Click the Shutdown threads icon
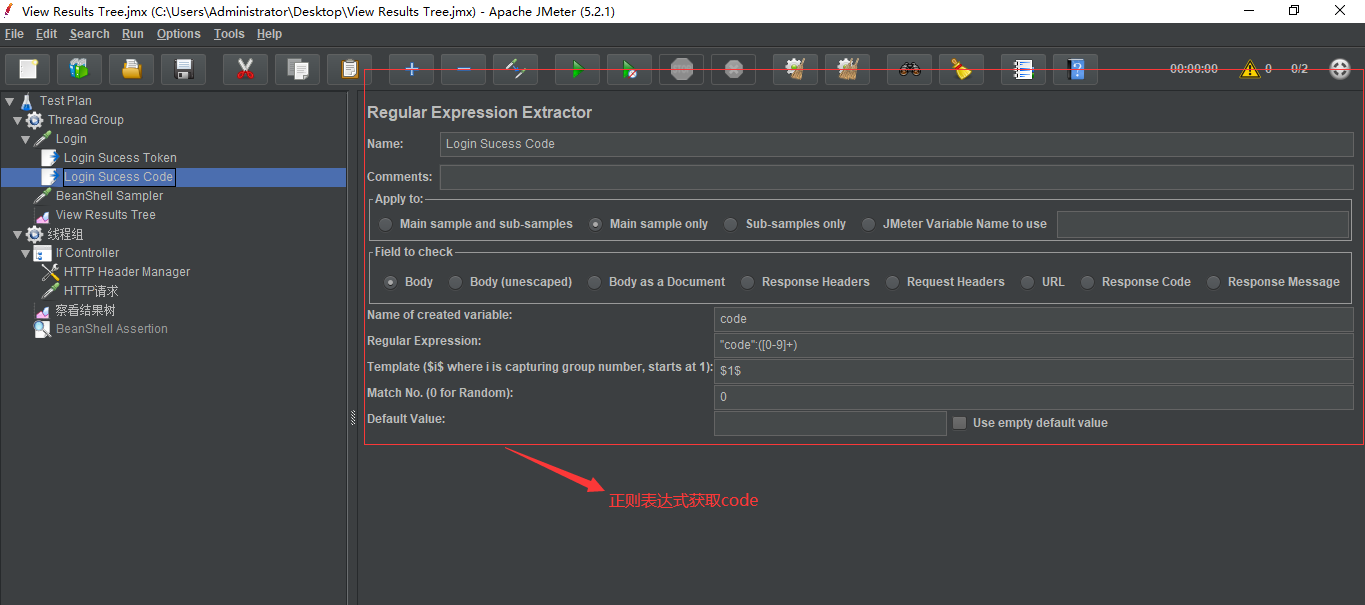Viewport: 1365px width, 605px height. pyautogui.click(x=733, y=69)
